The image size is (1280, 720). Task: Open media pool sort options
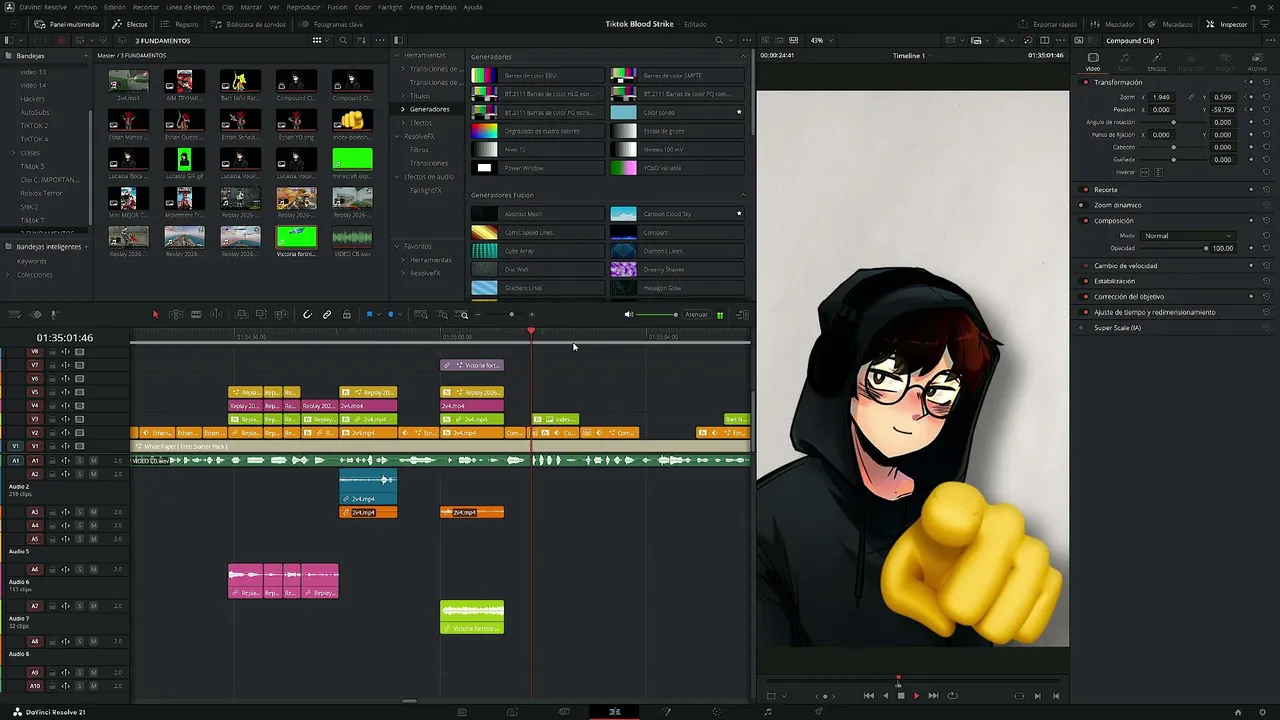tap(362, 41)
